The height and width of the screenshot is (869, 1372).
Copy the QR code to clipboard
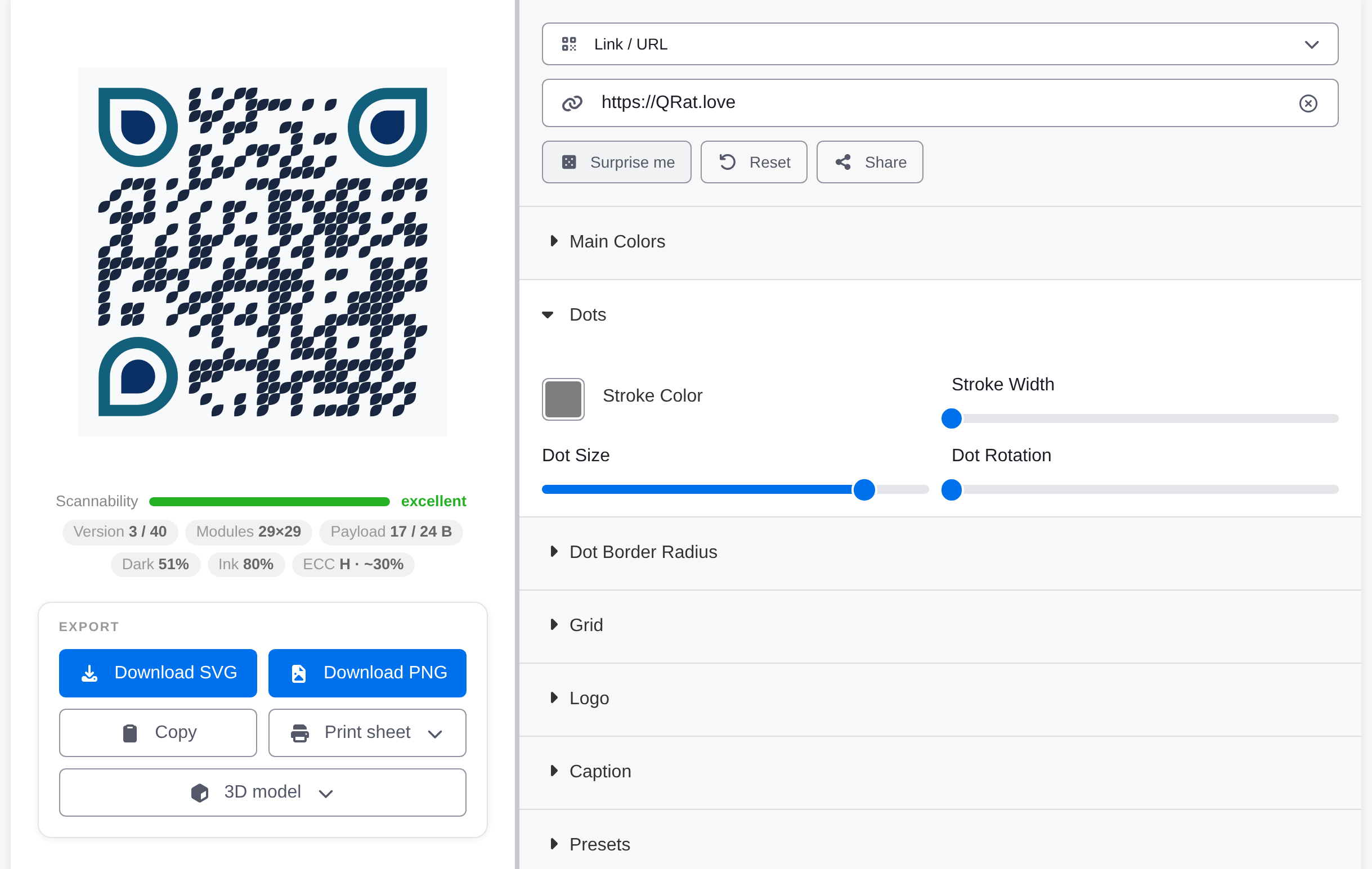click(x=158, y=732)
